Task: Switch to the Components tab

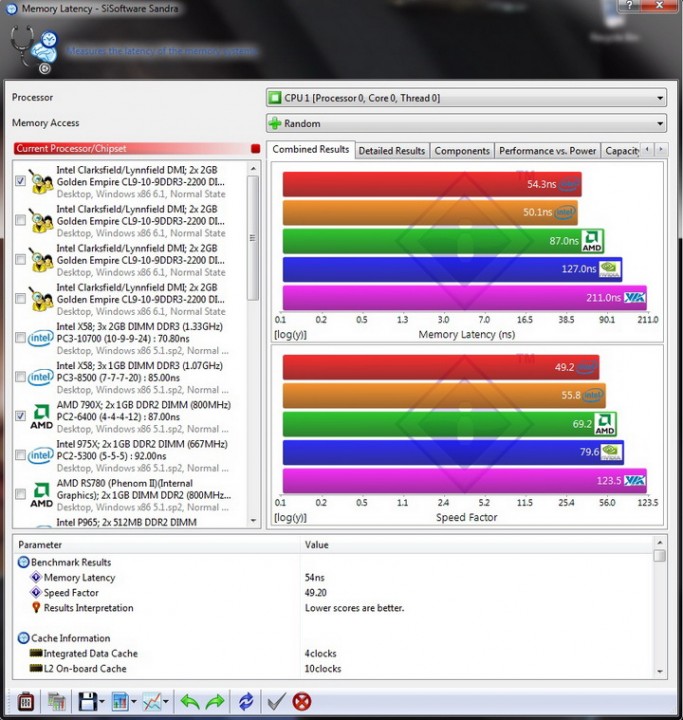Action: 462,151
